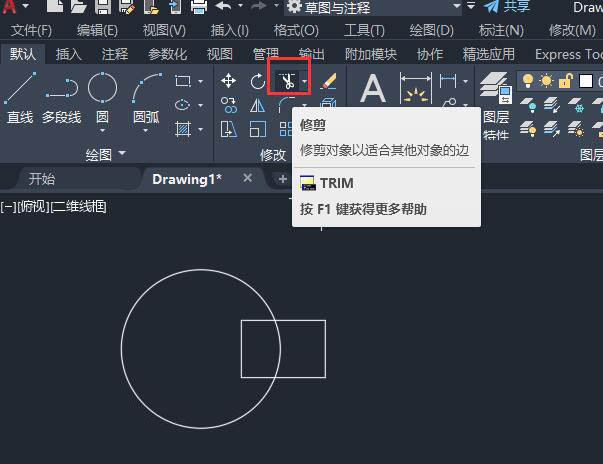Activate the Copy tool in Modify panel
This screenshot has height=464, width=603.
coord(228,105)
